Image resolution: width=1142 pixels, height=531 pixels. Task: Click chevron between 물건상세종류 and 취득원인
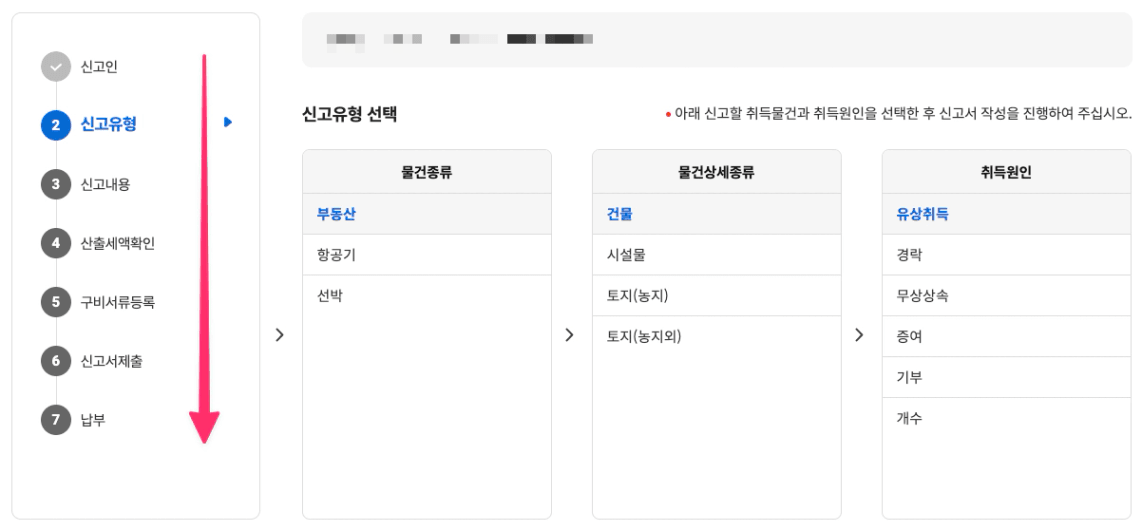859,335
